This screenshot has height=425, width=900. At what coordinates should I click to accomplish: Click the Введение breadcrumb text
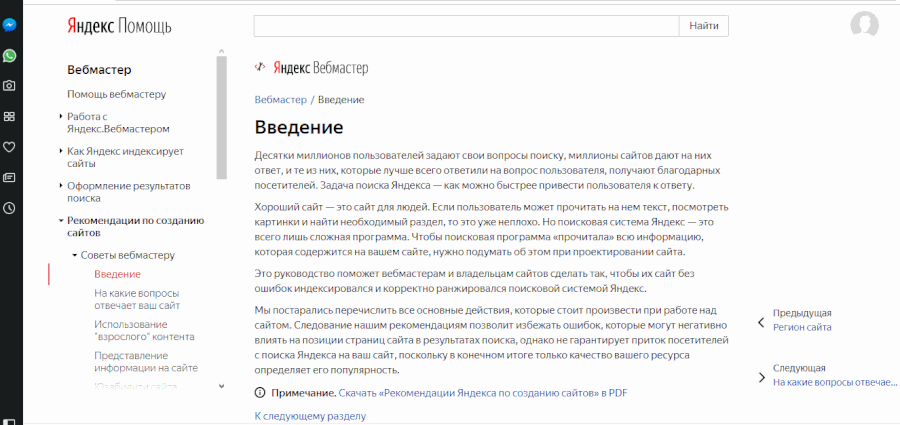click(x=341, y=99)
